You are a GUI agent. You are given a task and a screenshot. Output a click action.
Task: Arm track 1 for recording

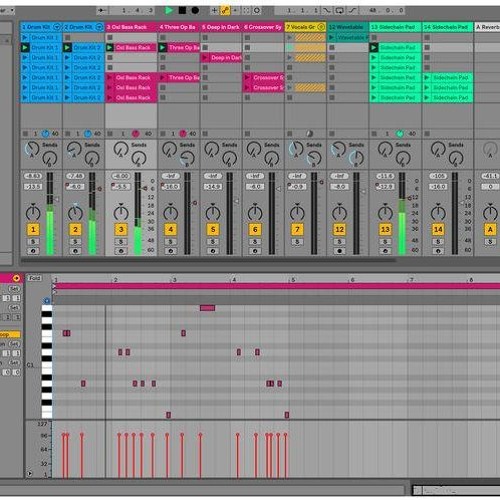[x=33, y=251]
